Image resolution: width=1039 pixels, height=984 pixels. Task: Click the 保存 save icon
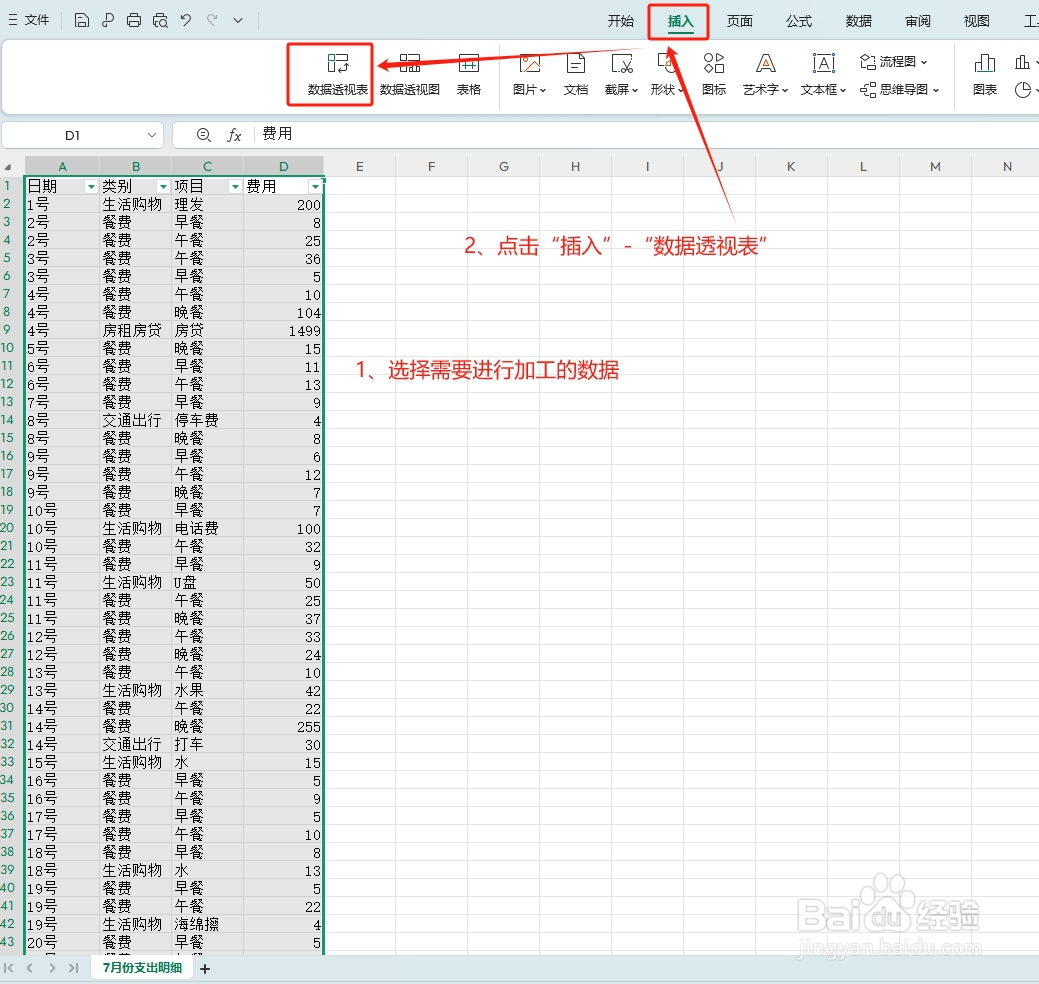pos(81,19)
